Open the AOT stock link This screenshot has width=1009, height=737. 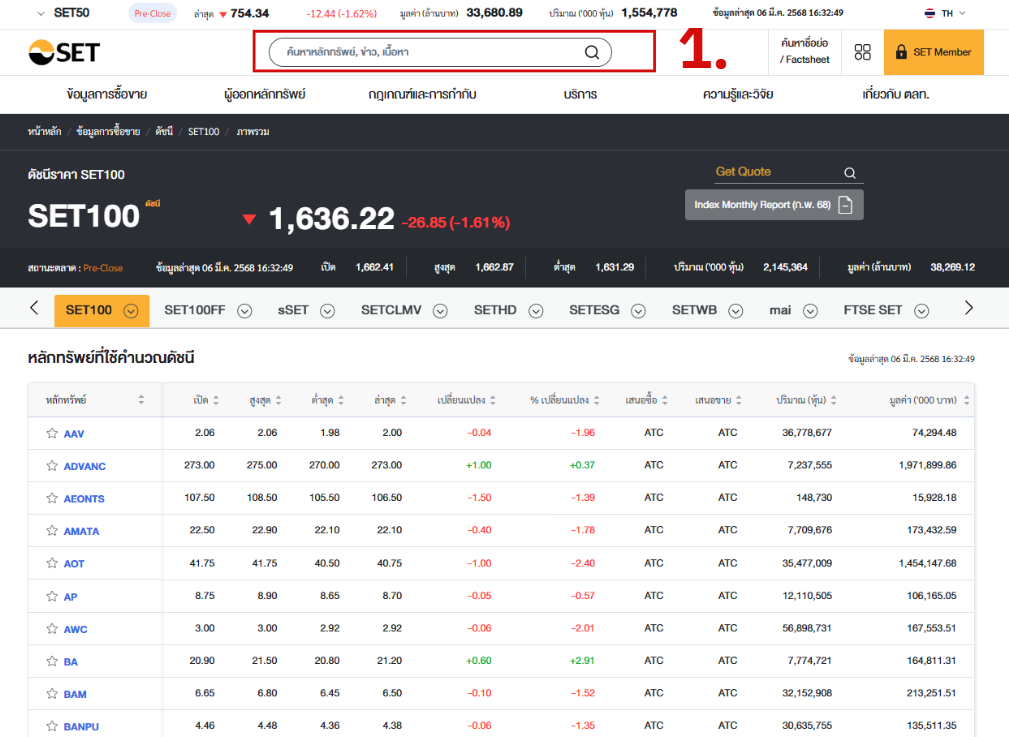(x=74, y=564)
